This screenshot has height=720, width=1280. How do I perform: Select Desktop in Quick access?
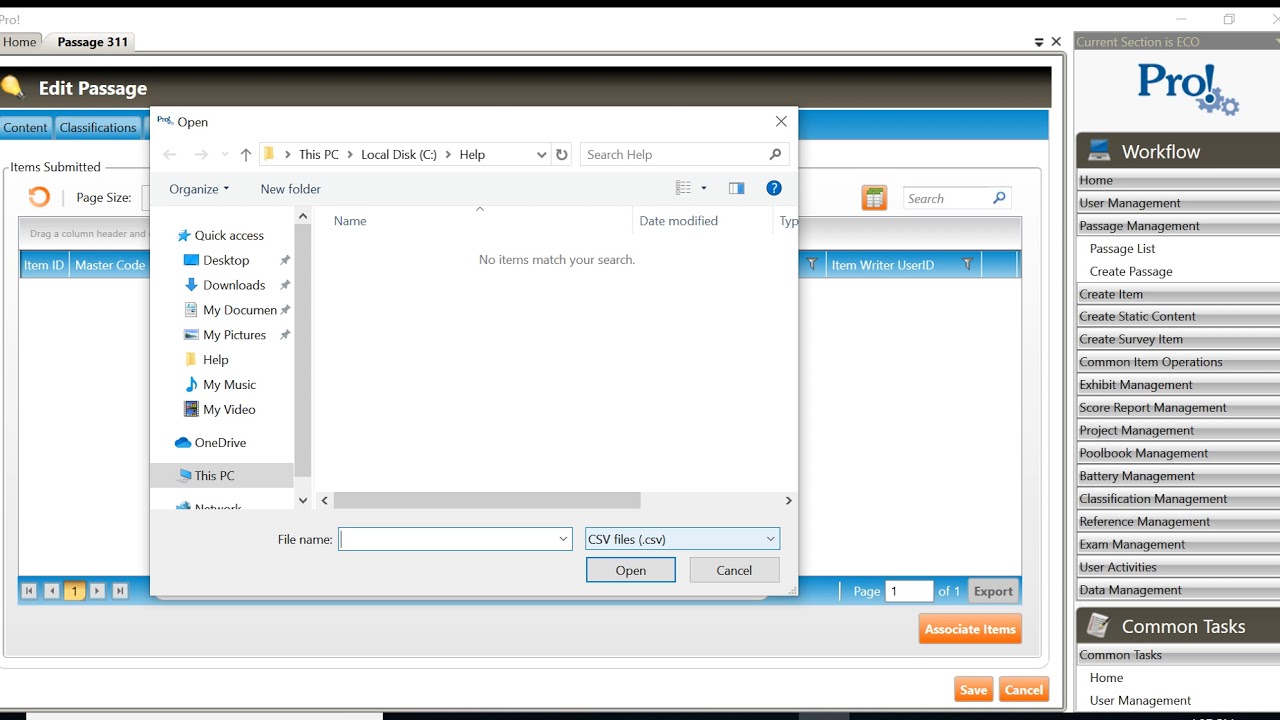[x=226, y=260]
